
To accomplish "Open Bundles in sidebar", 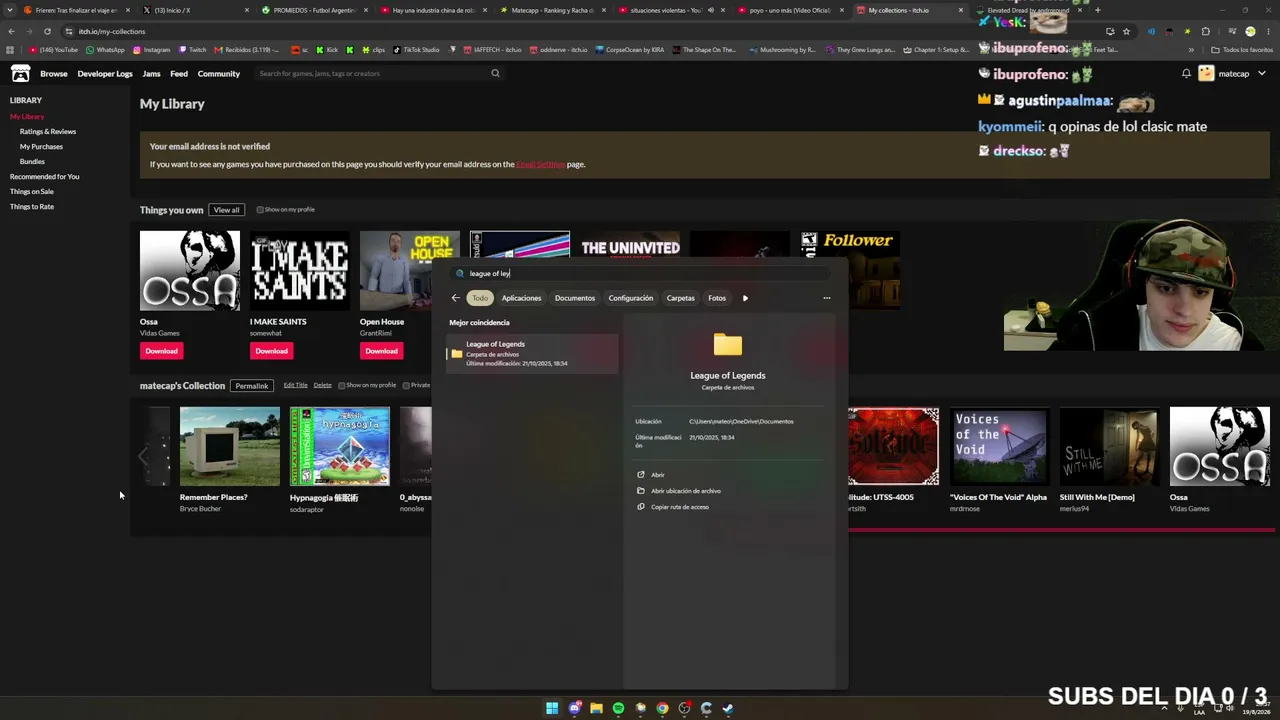I will pyautogui.click(x=32, y=161).
